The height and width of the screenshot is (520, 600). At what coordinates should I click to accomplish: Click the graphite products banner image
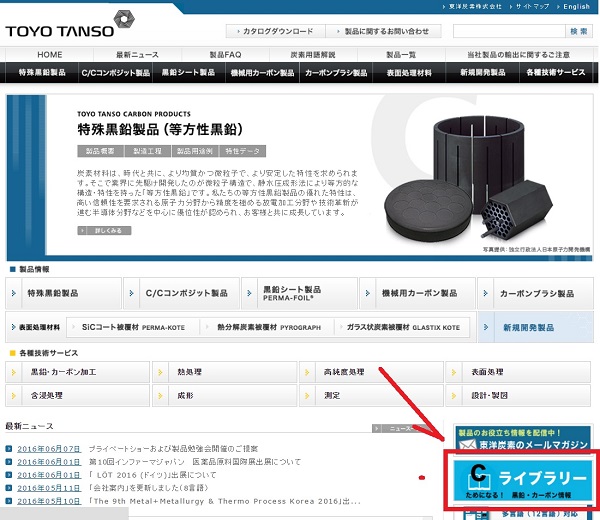[x=469, y=180]
